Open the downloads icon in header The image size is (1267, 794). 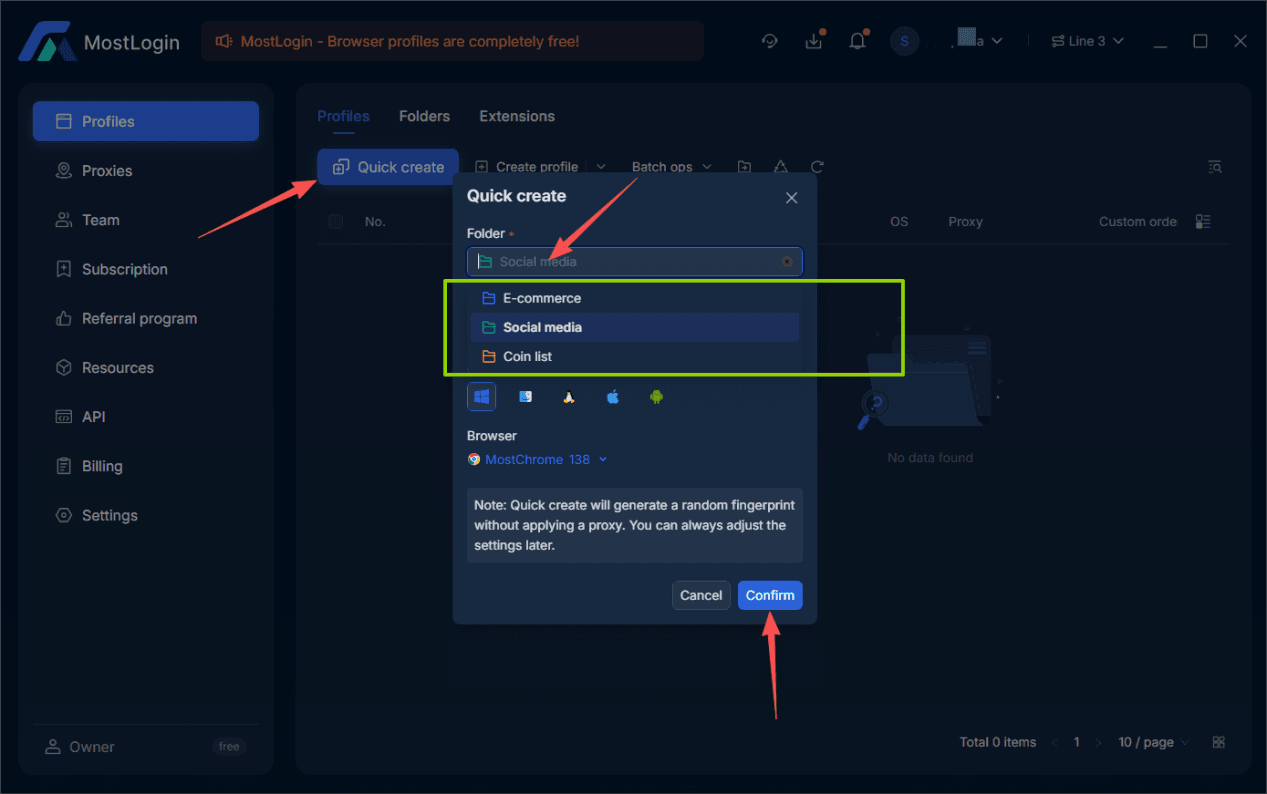click(813, 41)
